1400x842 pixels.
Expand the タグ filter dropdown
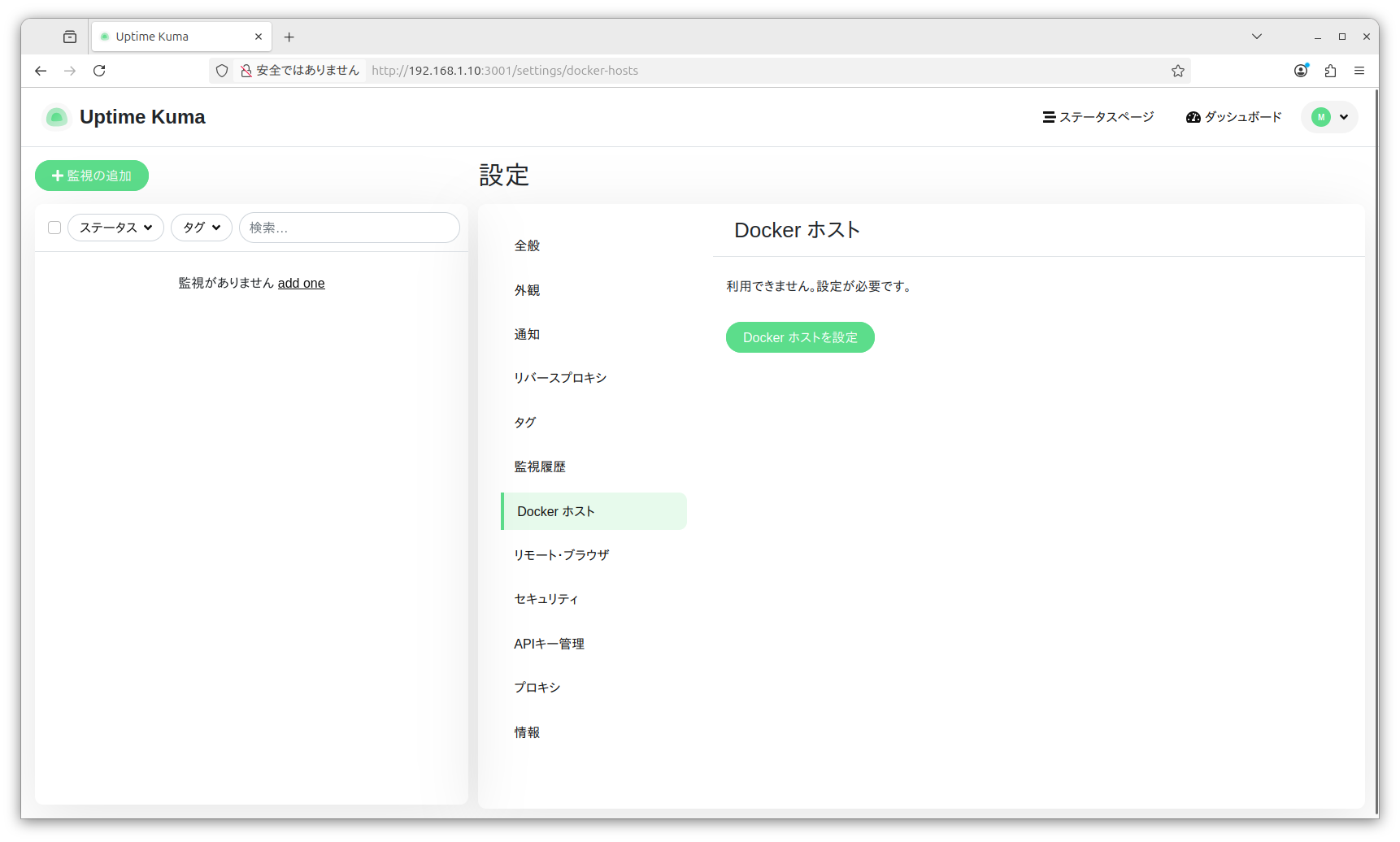coord(201,228)
